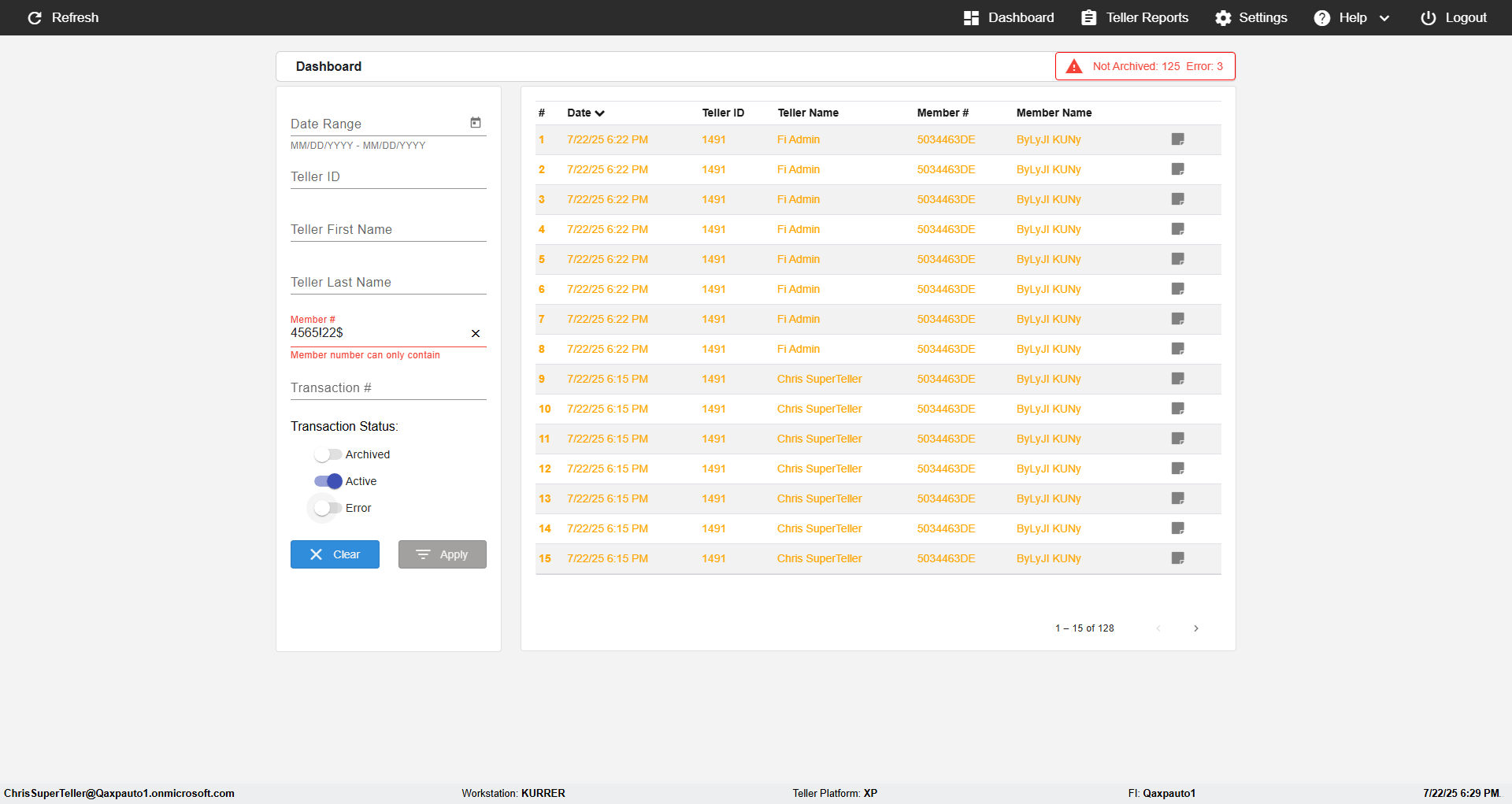The width and height of the screenshot is (1512, 804).
Task: Enable the Archived status toggle
Action: (328, 454)
